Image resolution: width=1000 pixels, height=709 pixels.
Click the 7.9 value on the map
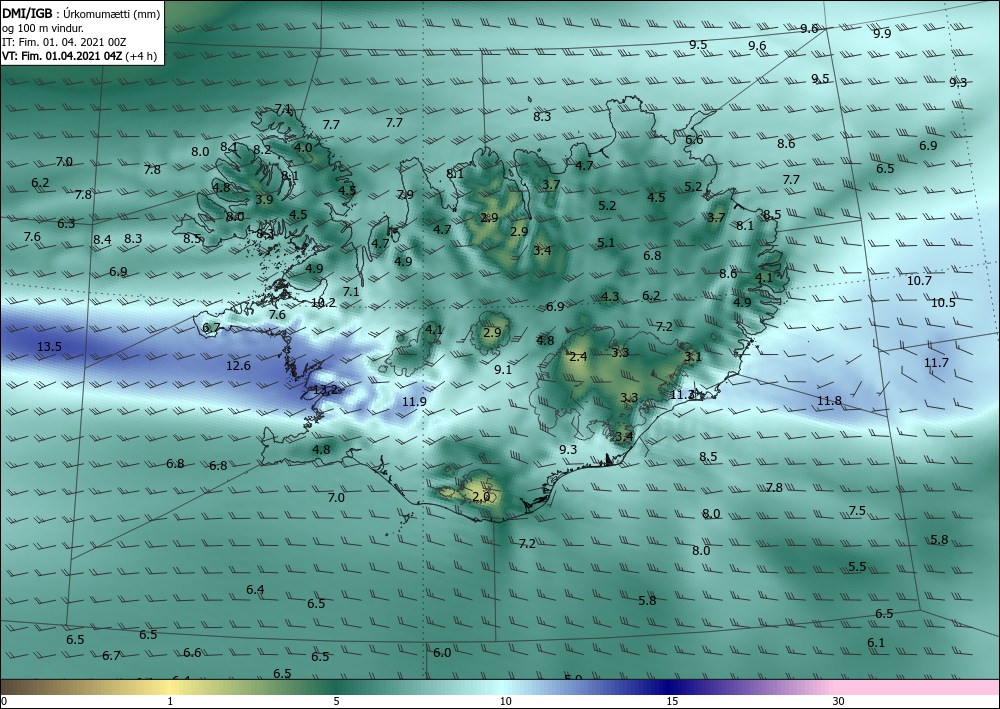click(x=405, y=194)
